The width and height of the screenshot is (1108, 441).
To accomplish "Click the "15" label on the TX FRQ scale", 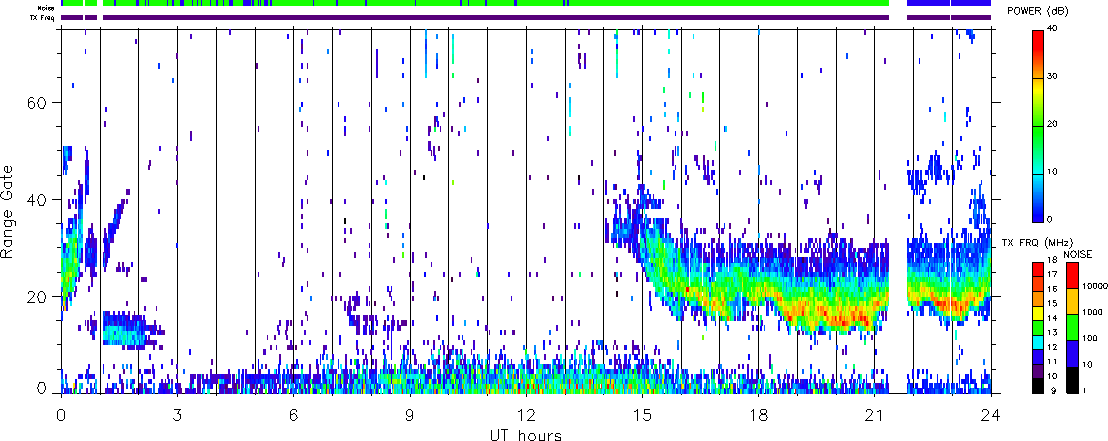I will (1052, 303).
